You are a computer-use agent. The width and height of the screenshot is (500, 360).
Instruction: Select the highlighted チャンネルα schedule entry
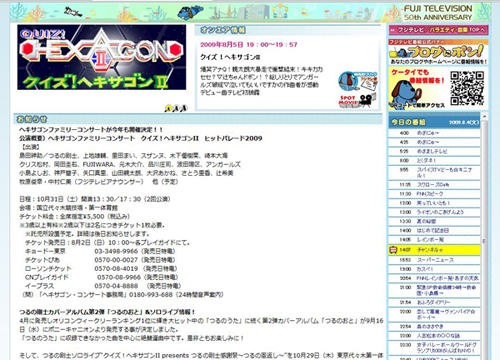[435, 250]
